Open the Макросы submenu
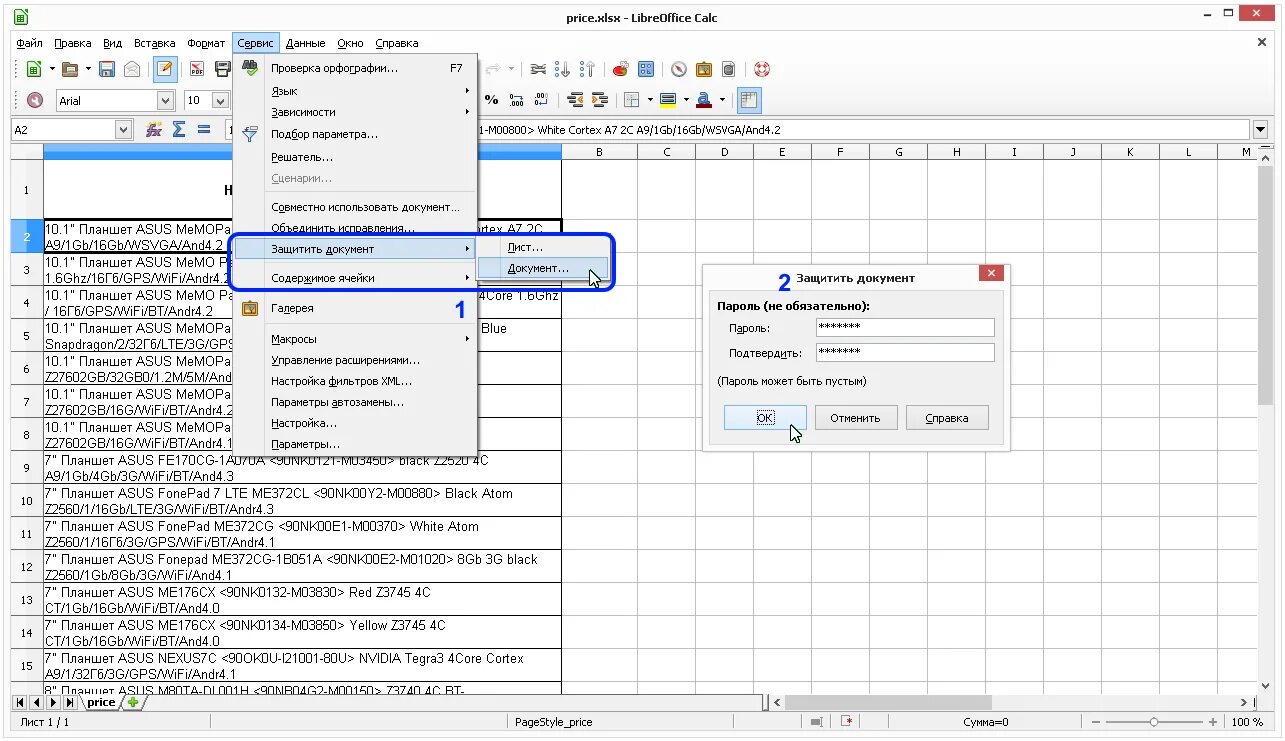The image size is (1285, 741). point(355,339)
